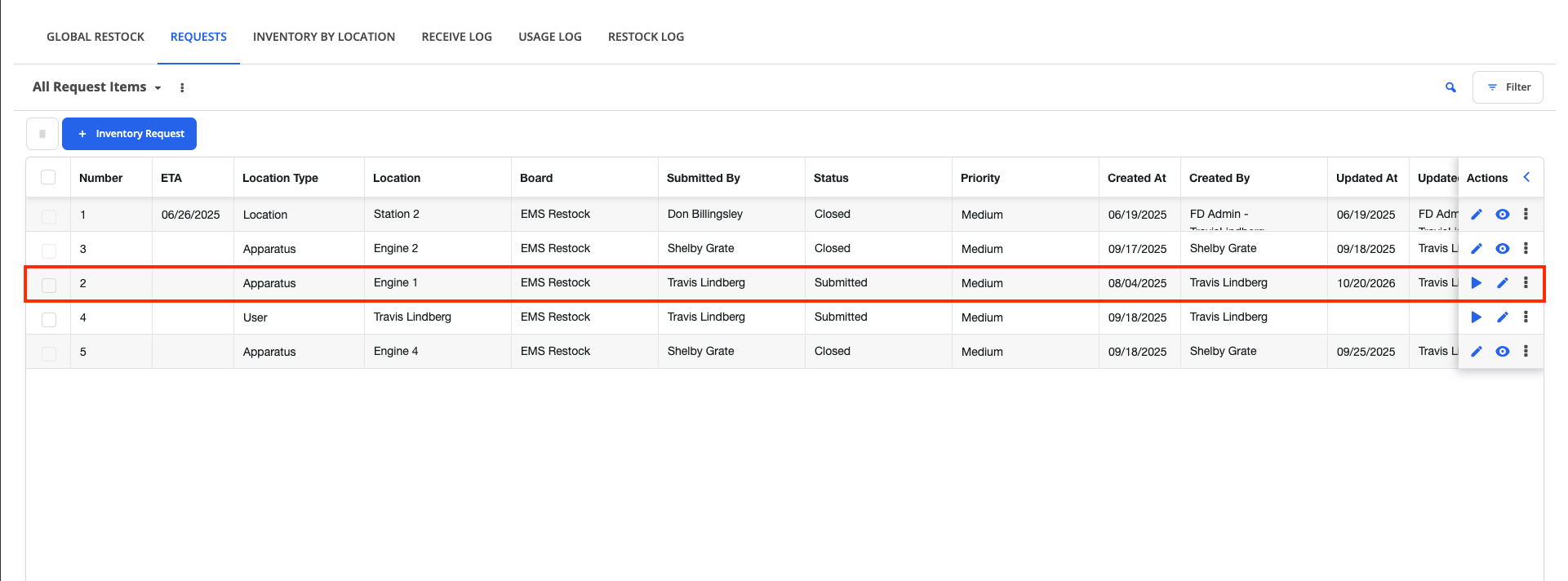This screenshot has width=1568, height=581.
Task: View request number 3 via eye icon
Action: point(1503,249)
